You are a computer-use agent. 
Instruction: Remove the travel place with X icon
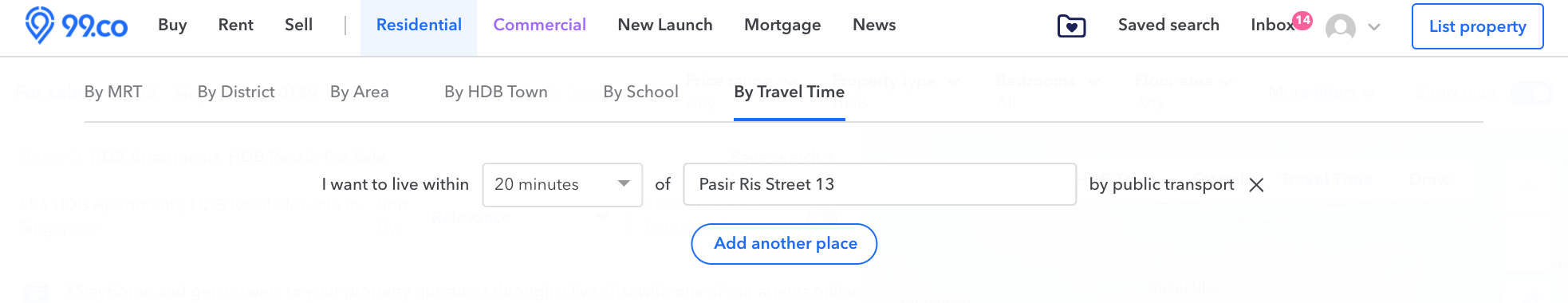(x=1256, y=185)
